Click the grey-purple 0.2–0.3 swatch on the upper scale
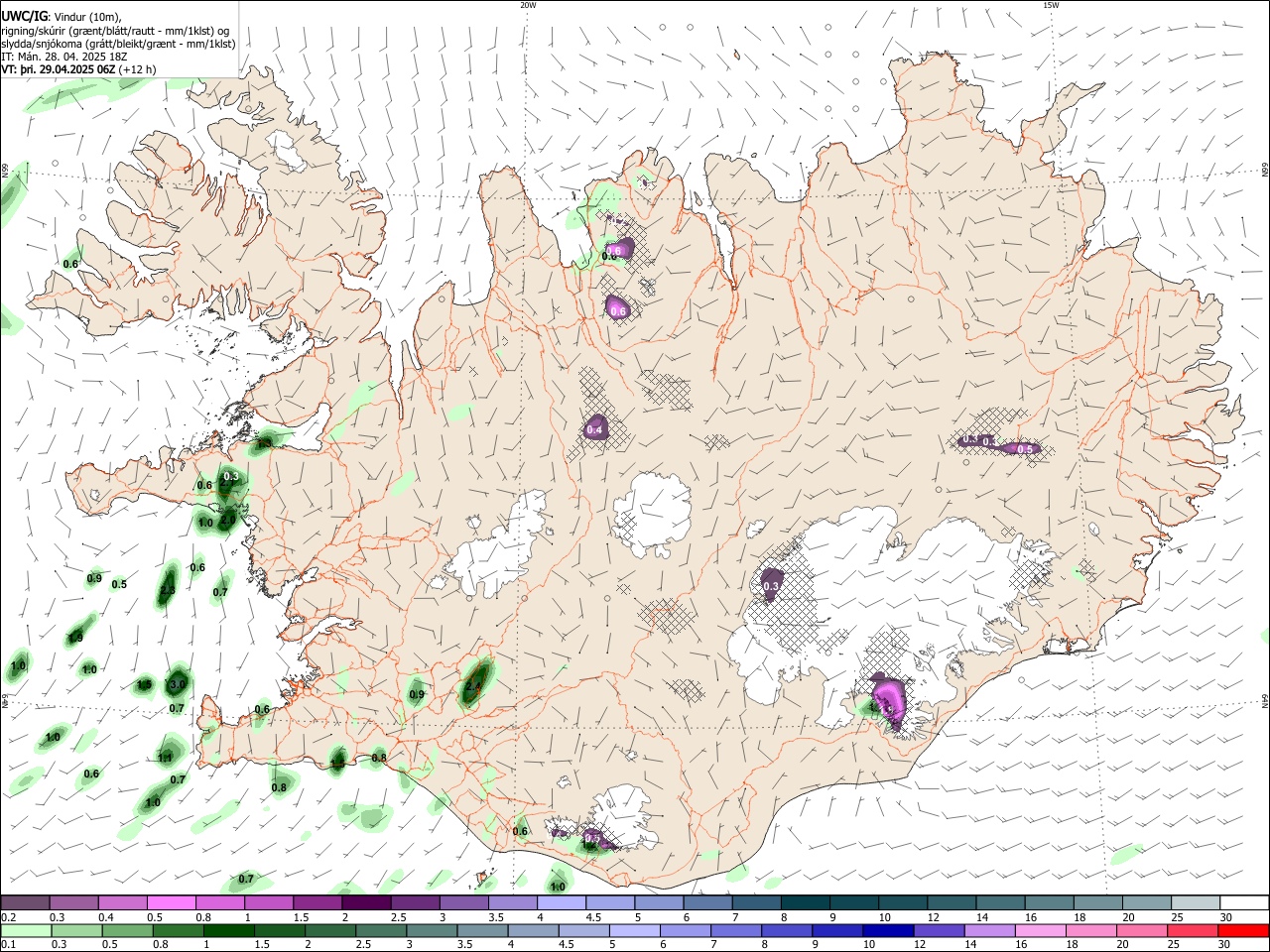Viewport: 1270px width, 952px height. click(25, 902)
